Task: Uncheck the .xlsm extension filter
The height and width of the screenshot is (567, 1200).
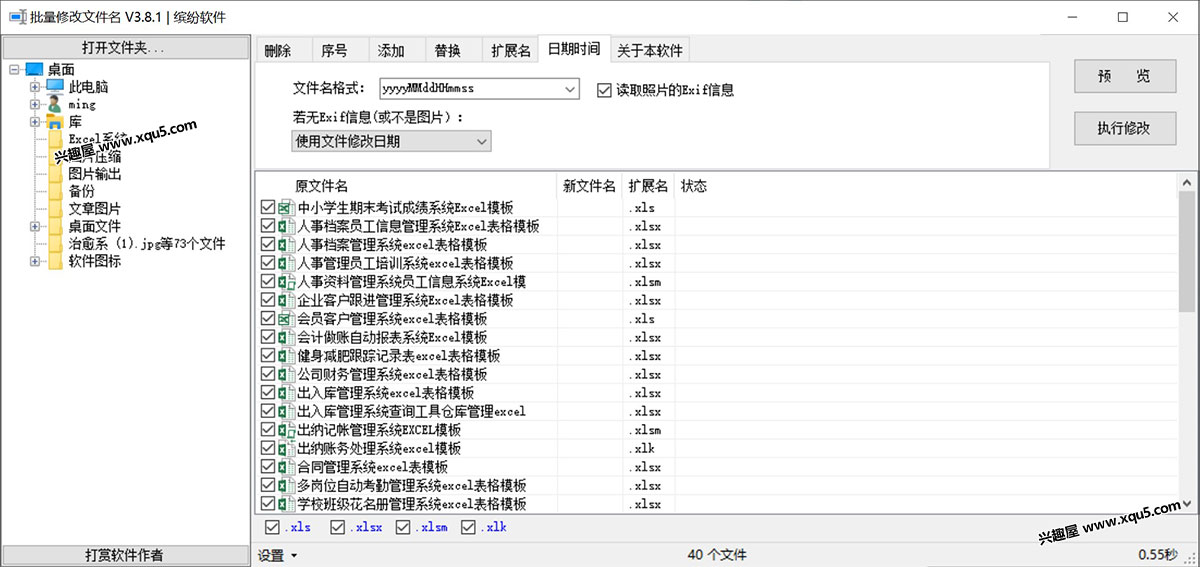Action: [404, 527]
